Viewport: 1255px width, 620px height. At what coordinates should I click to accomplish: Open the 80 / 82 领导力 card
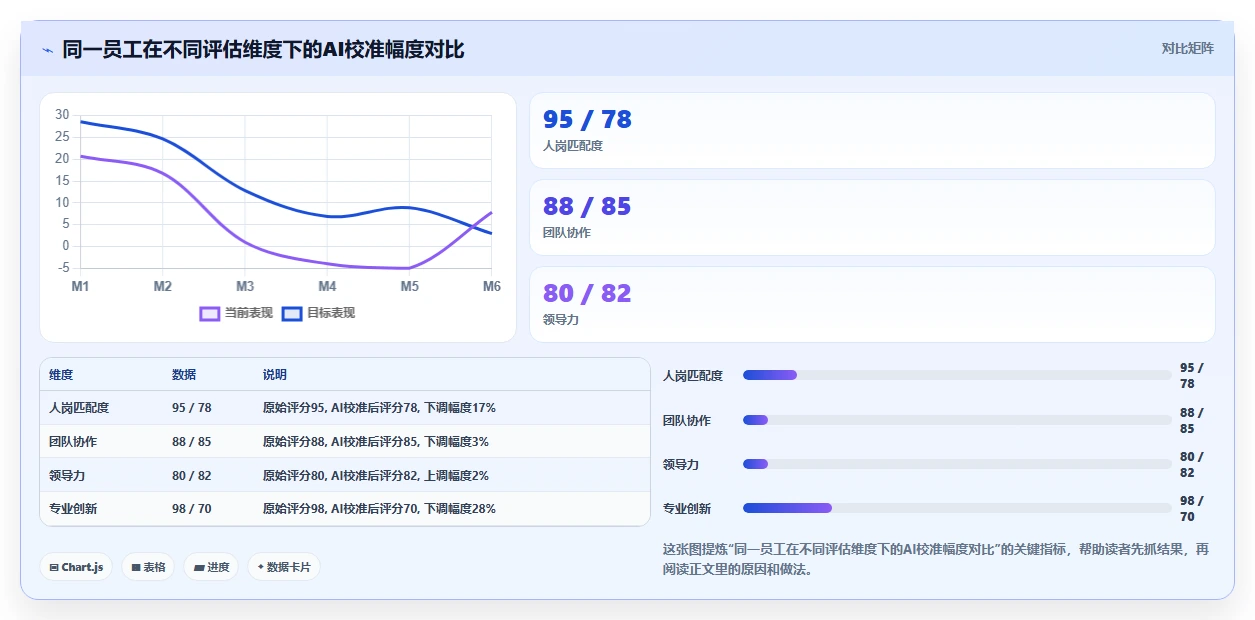coord(872,304)
